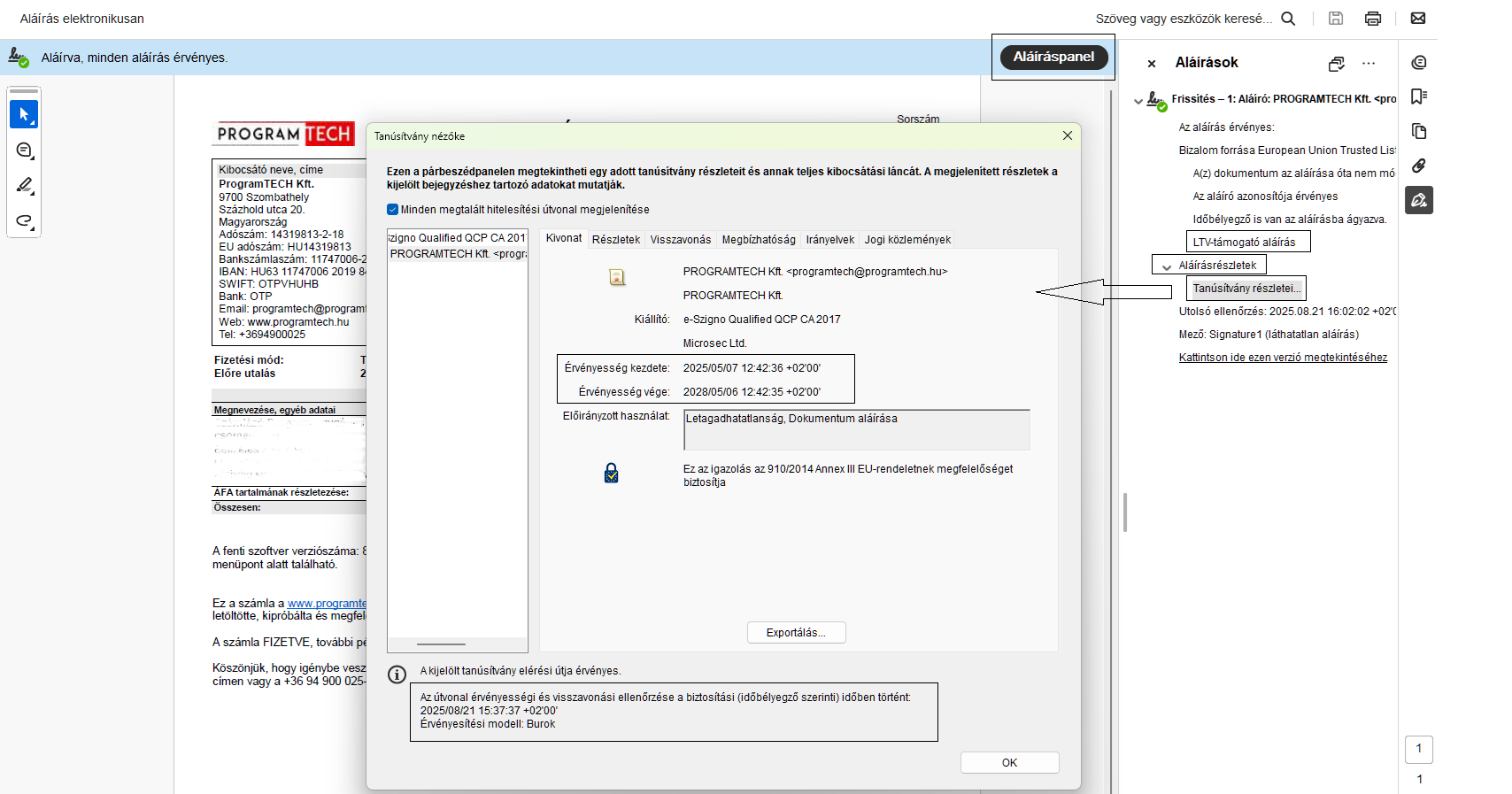Click the PROGRAMTECH logo in the invoice
The width and height of the screenshot is (1512, 794).
click(283, 134)
